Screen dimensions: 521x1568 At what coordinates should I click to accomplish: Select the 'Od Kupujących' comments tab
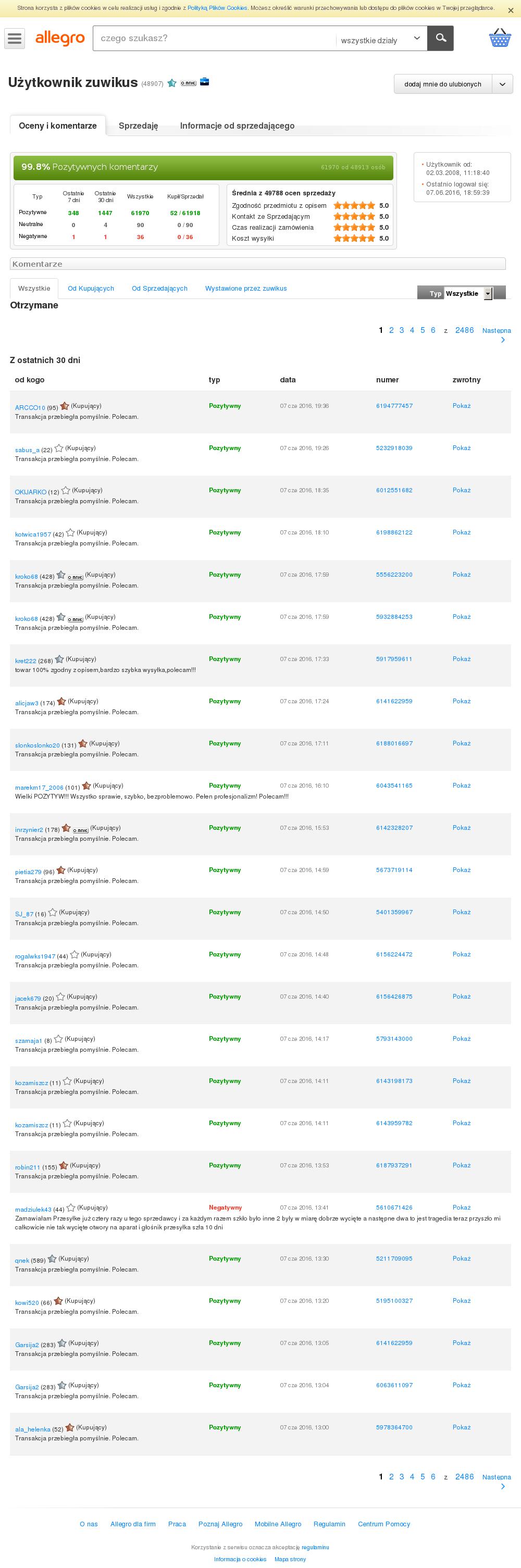91,289
